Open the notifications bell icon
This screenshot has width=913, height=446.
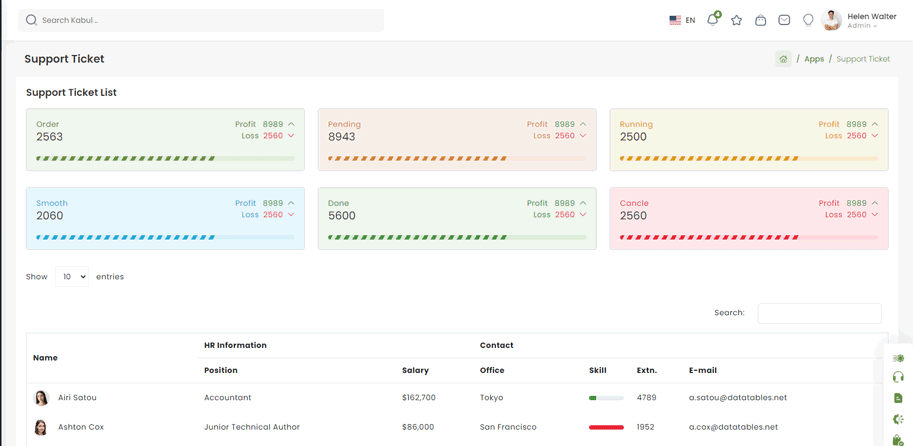712,20
